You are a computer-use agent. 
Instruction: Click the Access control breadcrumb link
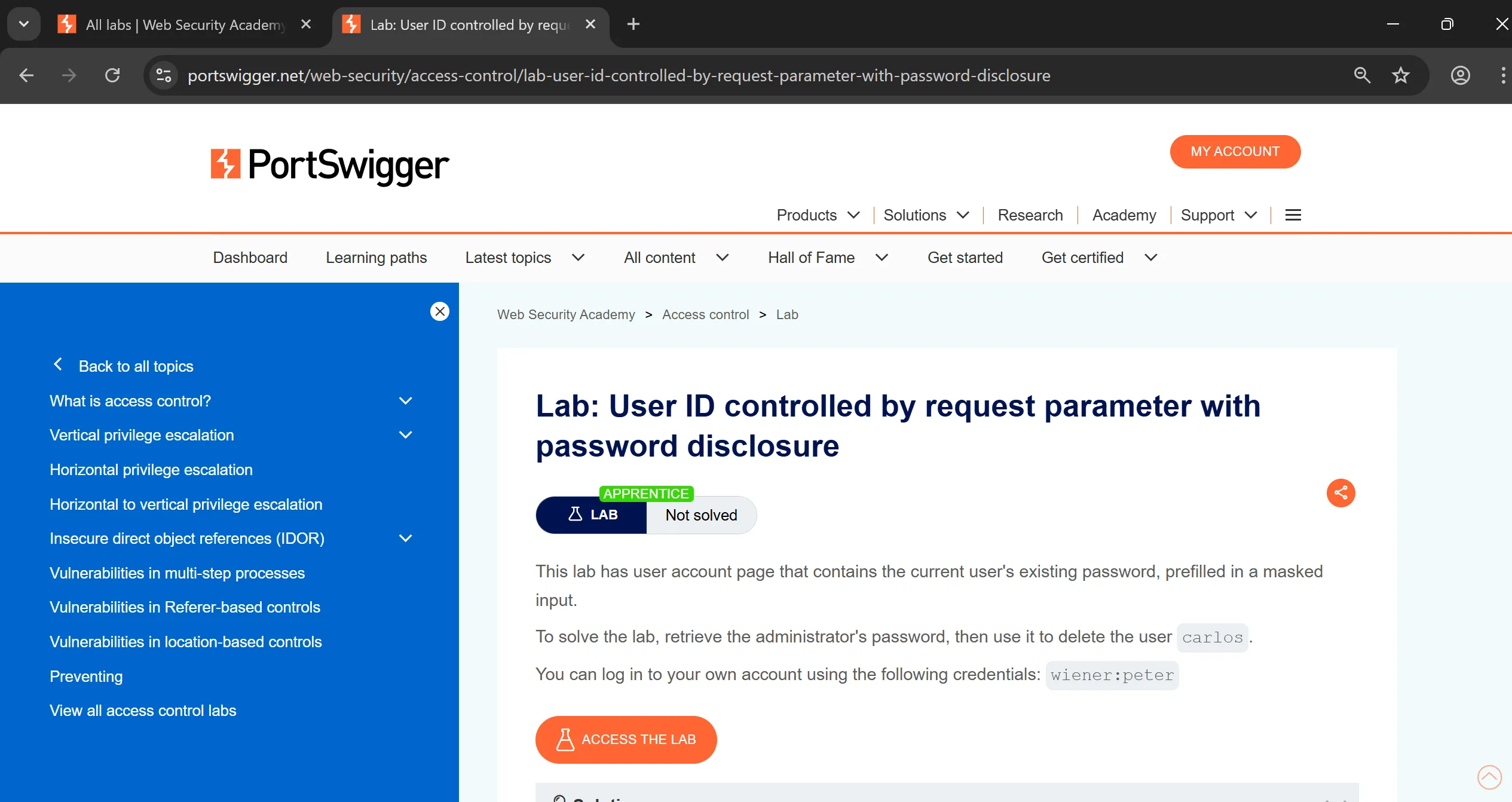tap(705, 314)
